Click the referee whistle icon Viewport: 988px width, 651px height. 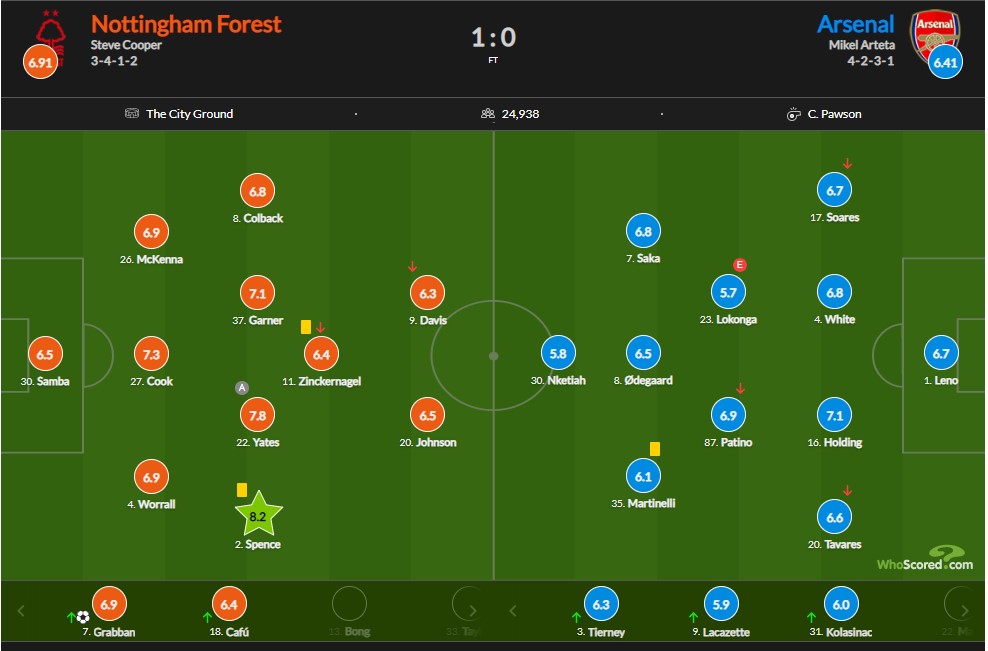(793, 114)
